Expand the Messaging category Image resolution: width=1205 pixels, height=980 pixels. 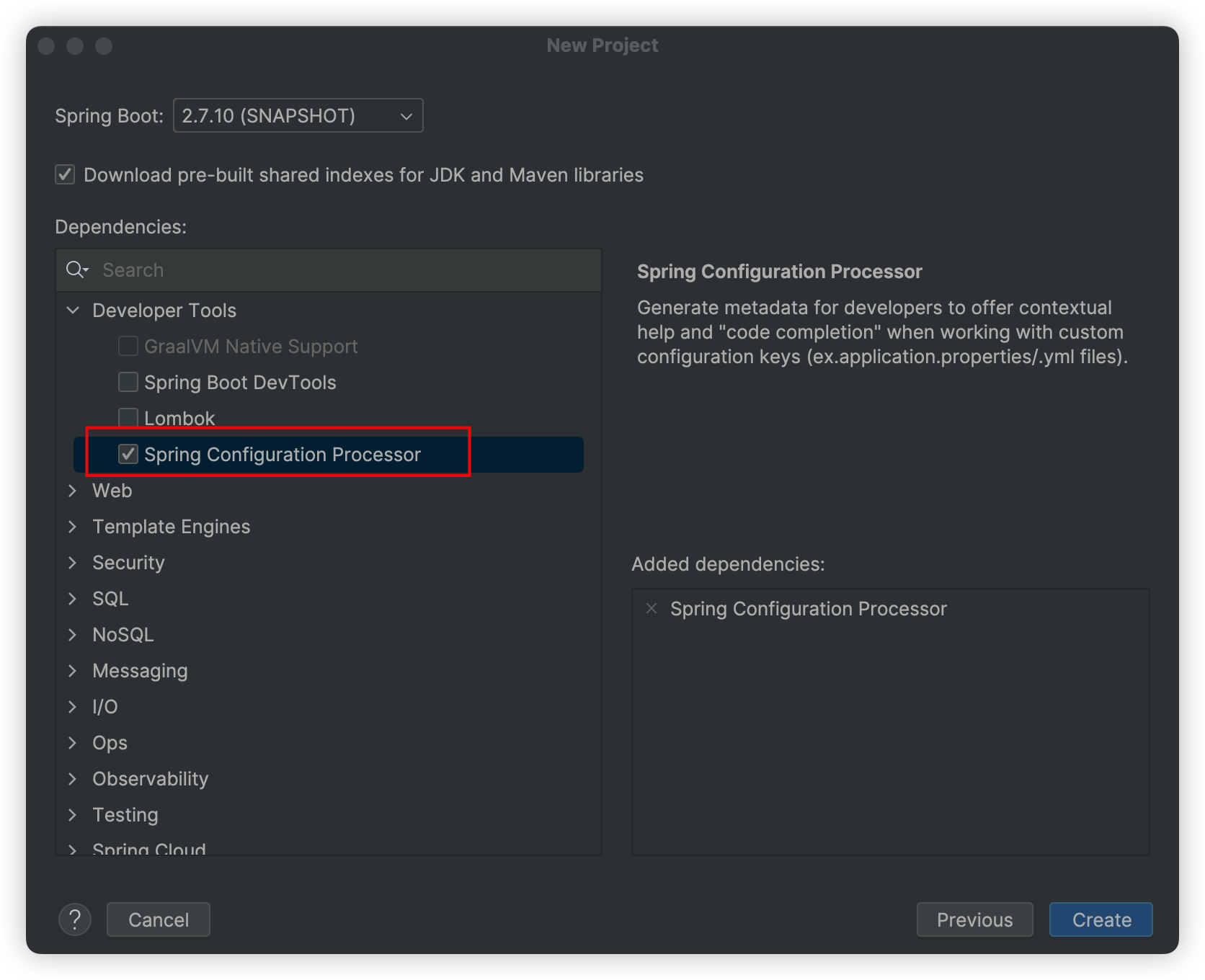[x=72, y=671]
